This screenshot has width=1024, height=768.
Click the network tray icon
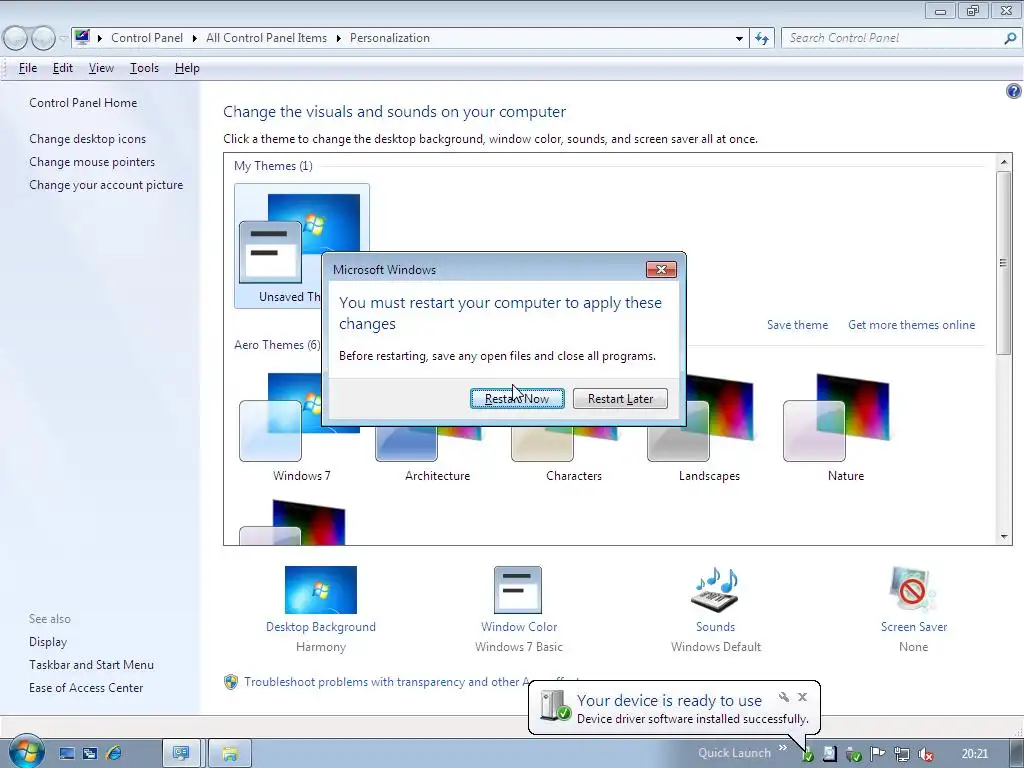click(x=901, y=754)
